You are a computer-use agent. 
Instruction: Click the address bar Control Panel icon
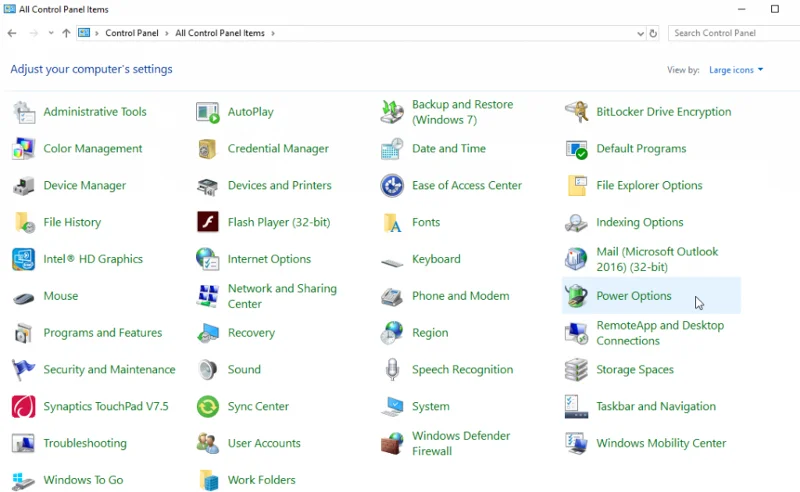click(84, 33)
